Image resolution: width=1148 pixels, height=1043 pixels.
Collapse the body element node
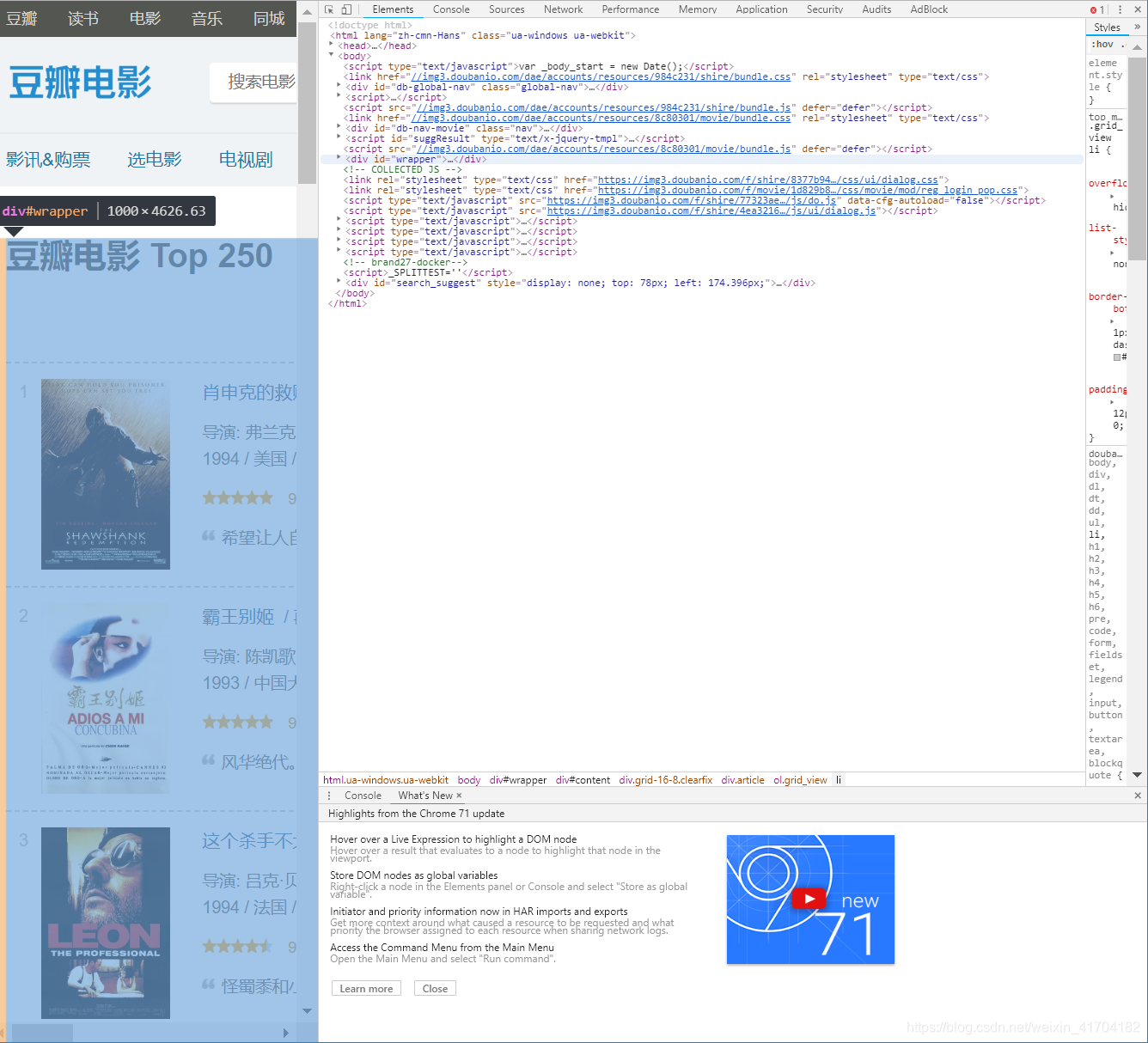[x=332, y=56]
